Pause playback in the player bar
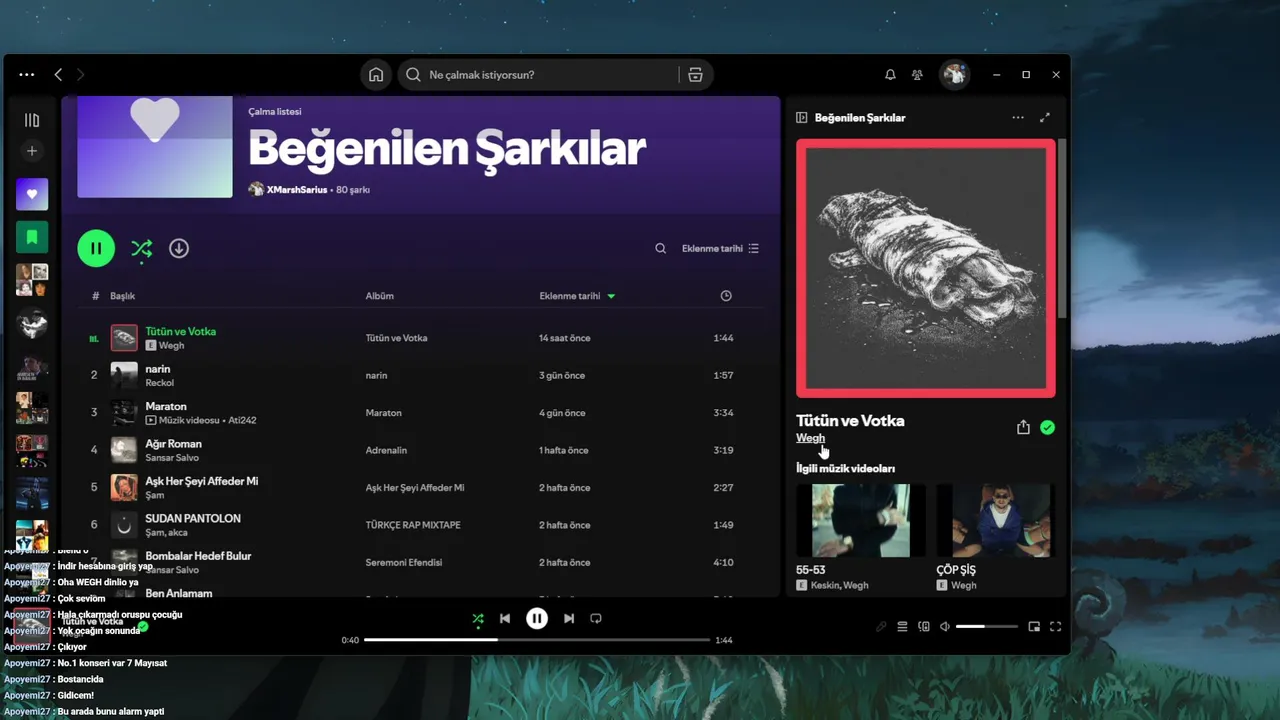The width and height of the screenshot is (1280, 720). coord(537,619)
